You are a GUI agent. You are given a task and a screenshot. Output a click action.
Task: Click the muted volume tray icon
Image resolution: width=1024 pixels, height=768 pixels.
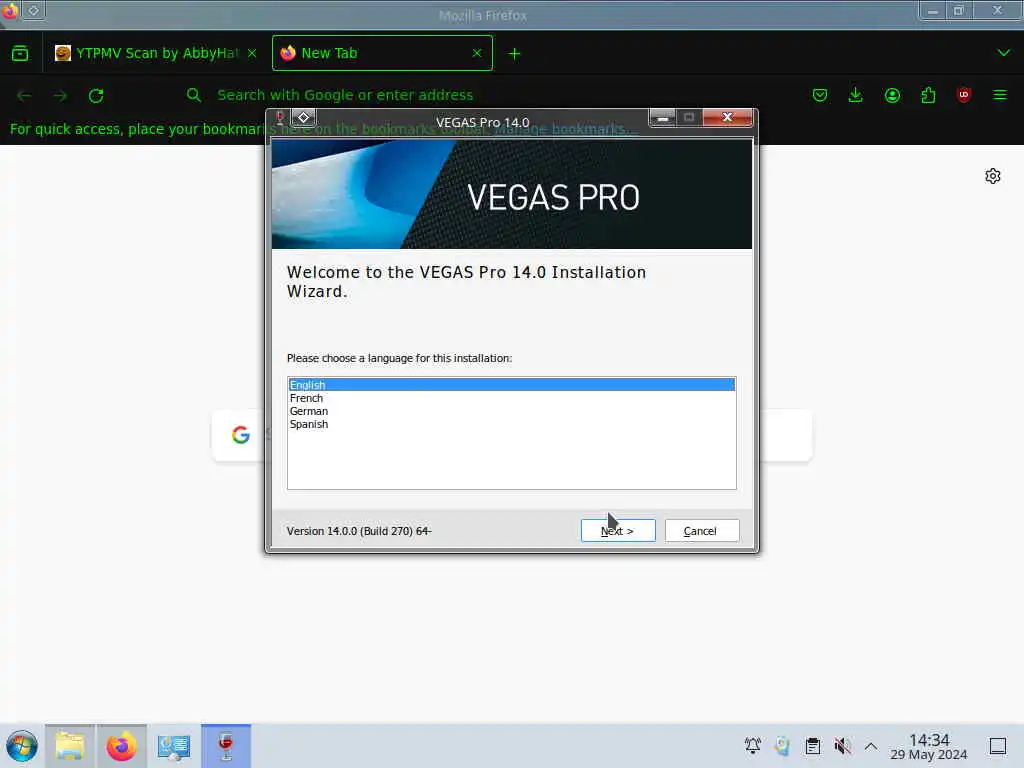coord(842,746)
